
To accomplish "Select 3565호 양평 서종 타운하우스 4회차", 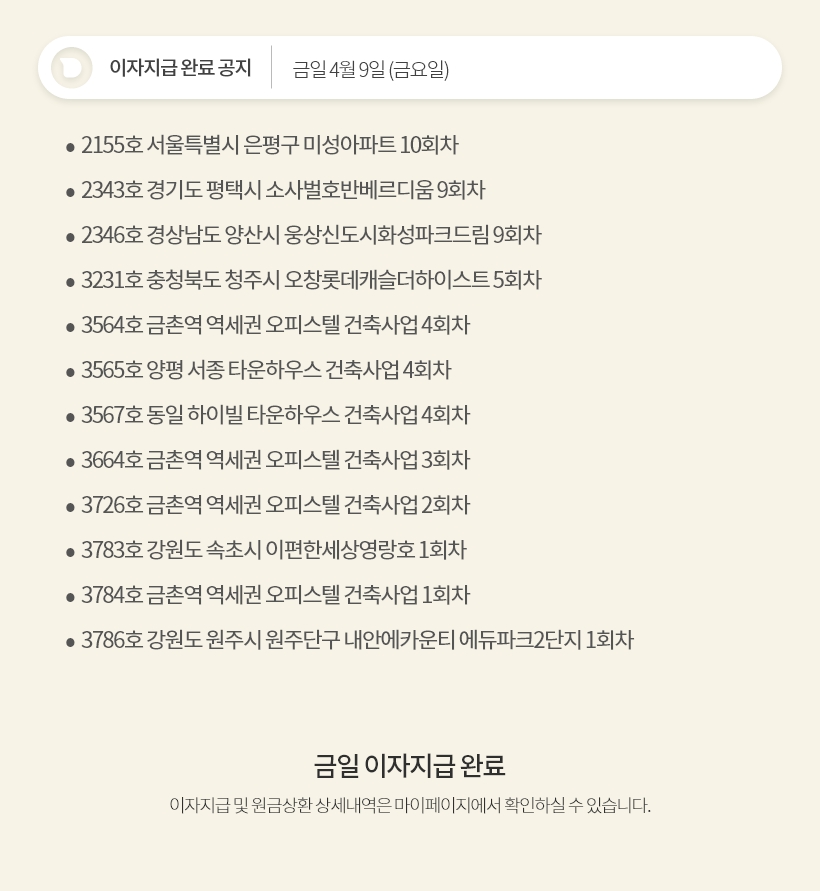I will click(266, 370).
